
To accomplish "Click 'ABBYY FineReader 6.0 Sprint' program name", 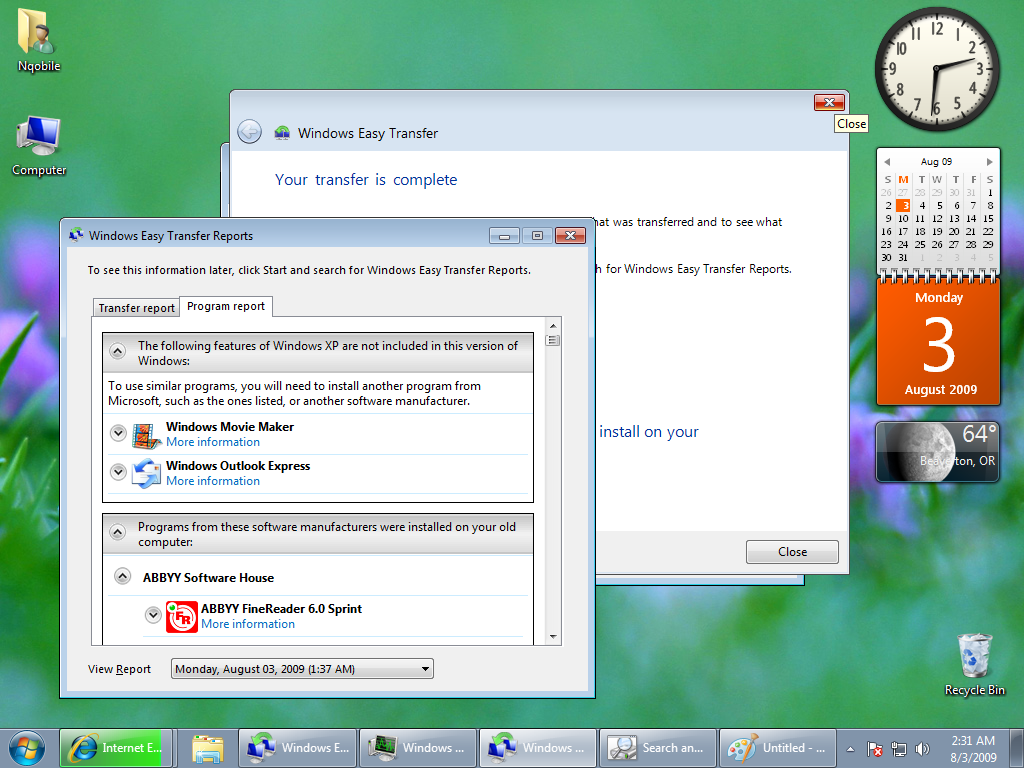I will click(281, 609).
